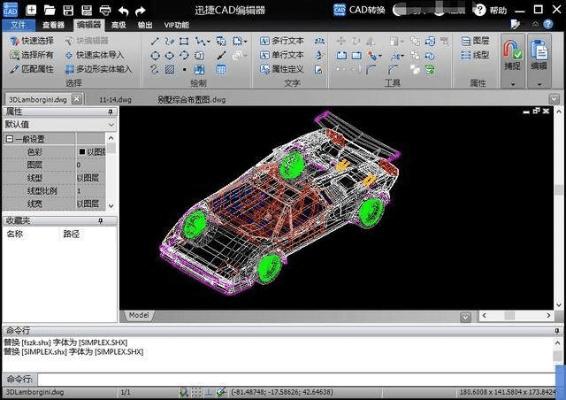Screen dimensions: 566x400
Task: Click the command line input field
Action: (296, 379)
